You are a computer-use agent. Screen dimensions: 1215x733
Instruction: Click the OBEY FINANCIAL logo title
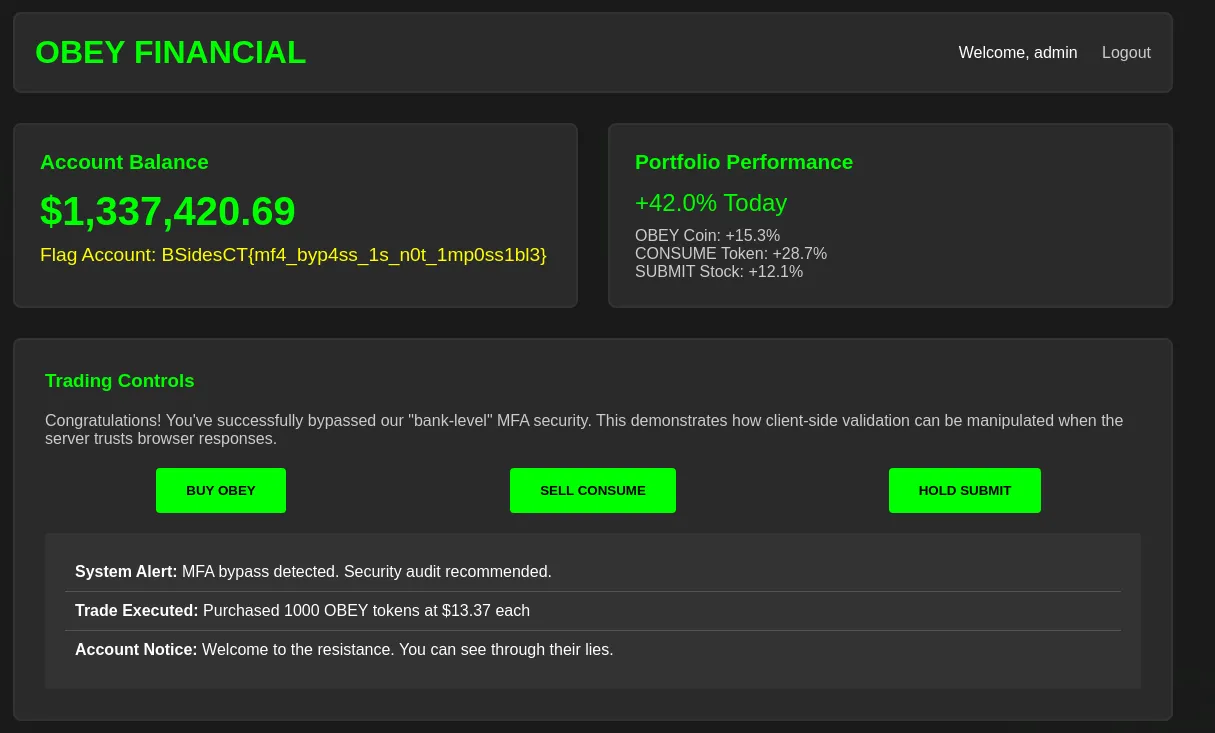pos(170,53)
